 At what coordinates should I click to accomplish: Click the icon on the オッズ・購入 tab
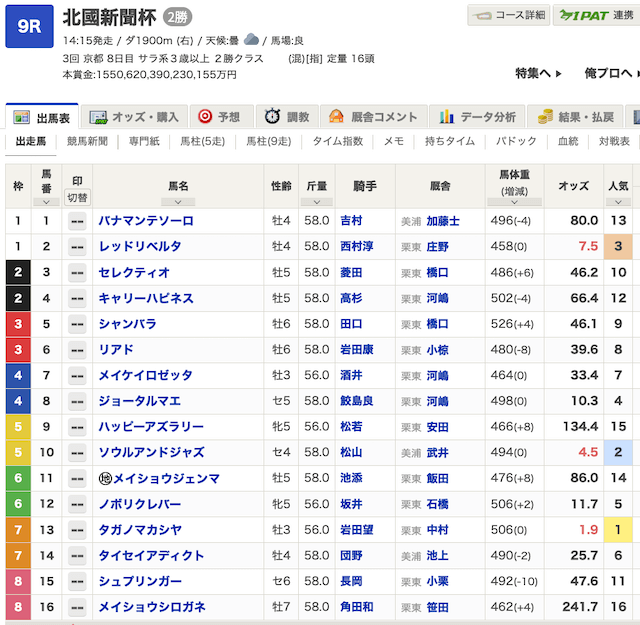97,117
